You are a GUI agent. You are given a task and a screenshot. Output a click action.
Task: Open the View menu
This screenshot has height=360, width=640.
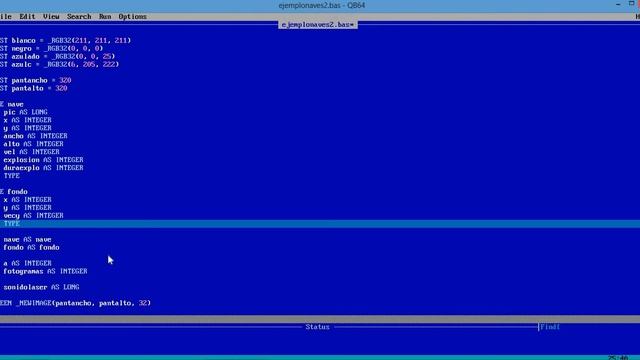click(51, 17)
